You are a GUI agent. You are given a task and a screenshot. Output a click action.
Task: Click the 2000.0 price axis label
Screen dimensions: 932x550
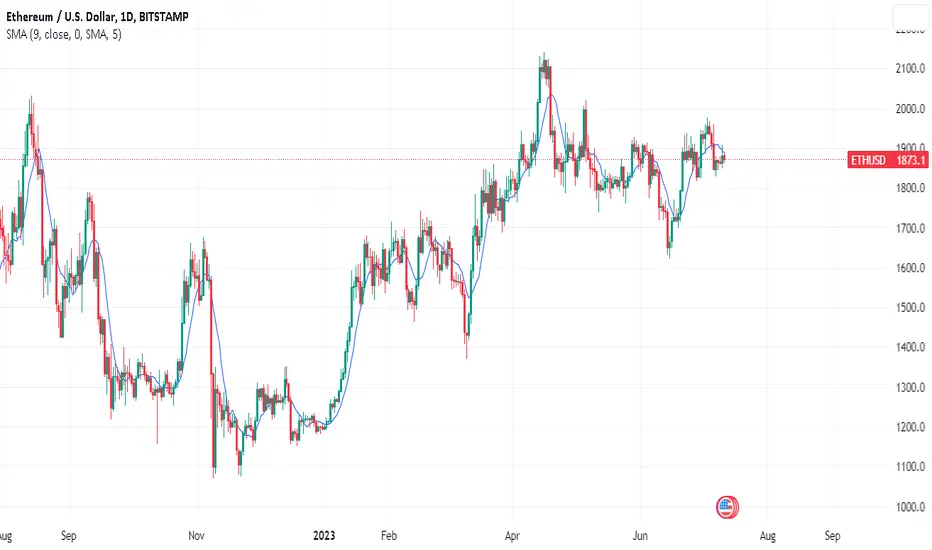[x=910, y=109]
